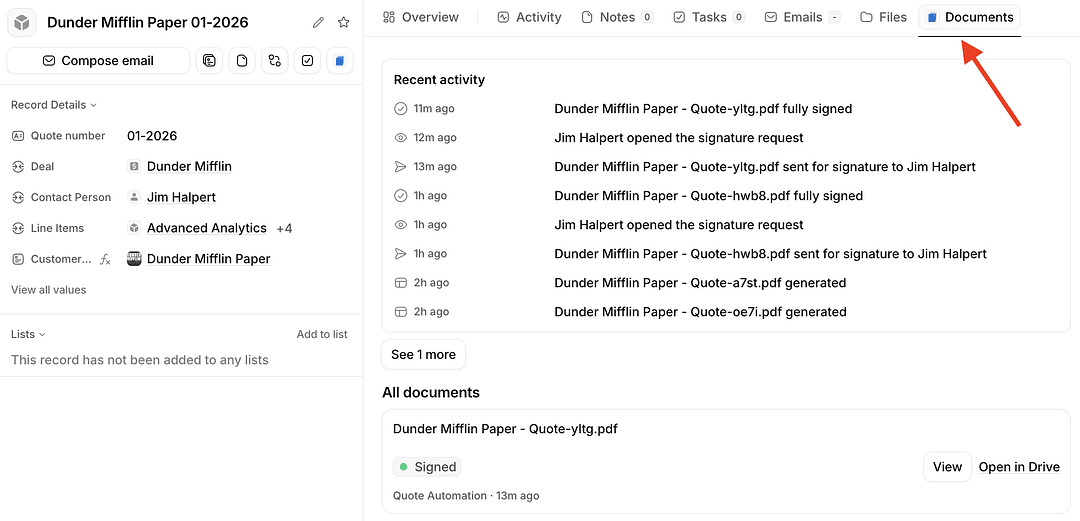Click the Contact Person attribute icon

coord(18,197)
